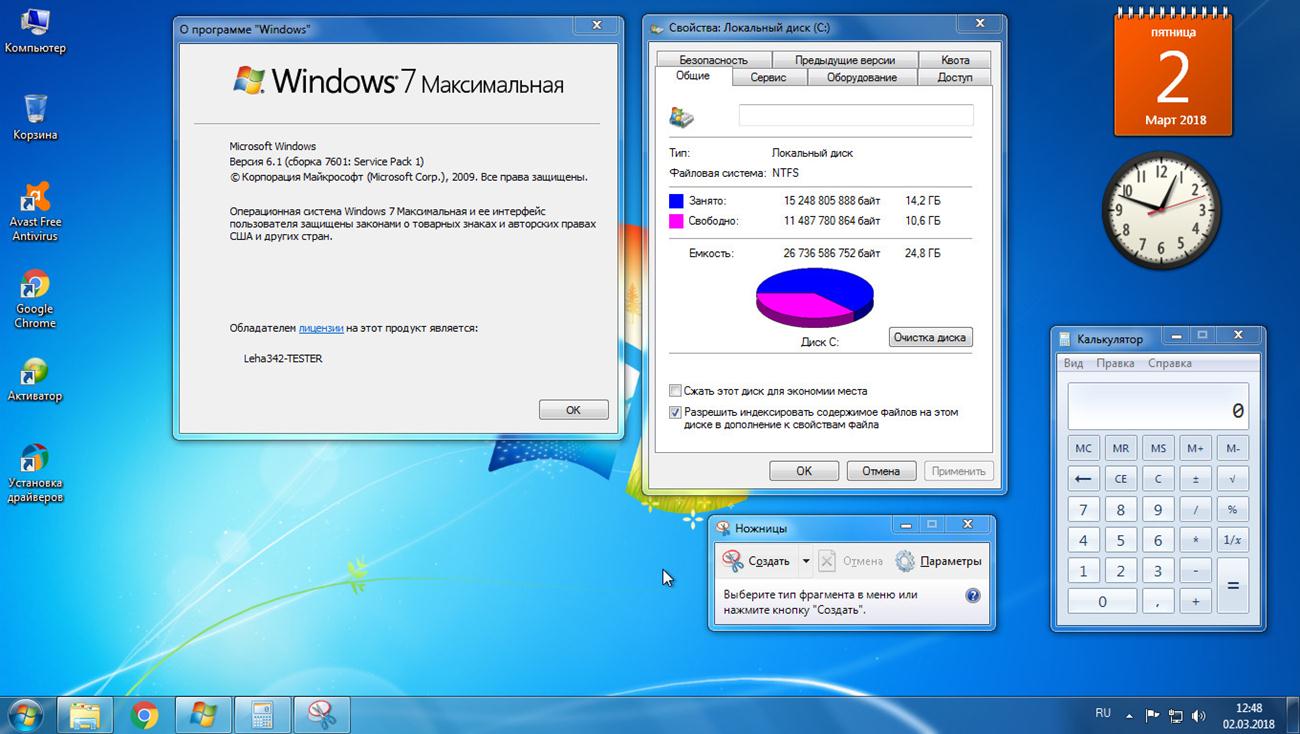Show hidden tray icons arrow
This screenshot has height=734, width=1300.
click(1128, 715)
